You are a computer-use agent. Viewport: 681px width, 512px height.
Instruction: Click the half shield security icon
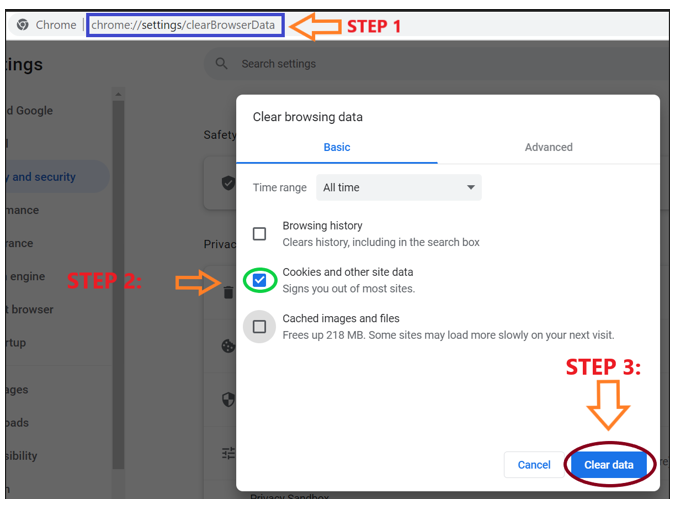click(228, 399)
